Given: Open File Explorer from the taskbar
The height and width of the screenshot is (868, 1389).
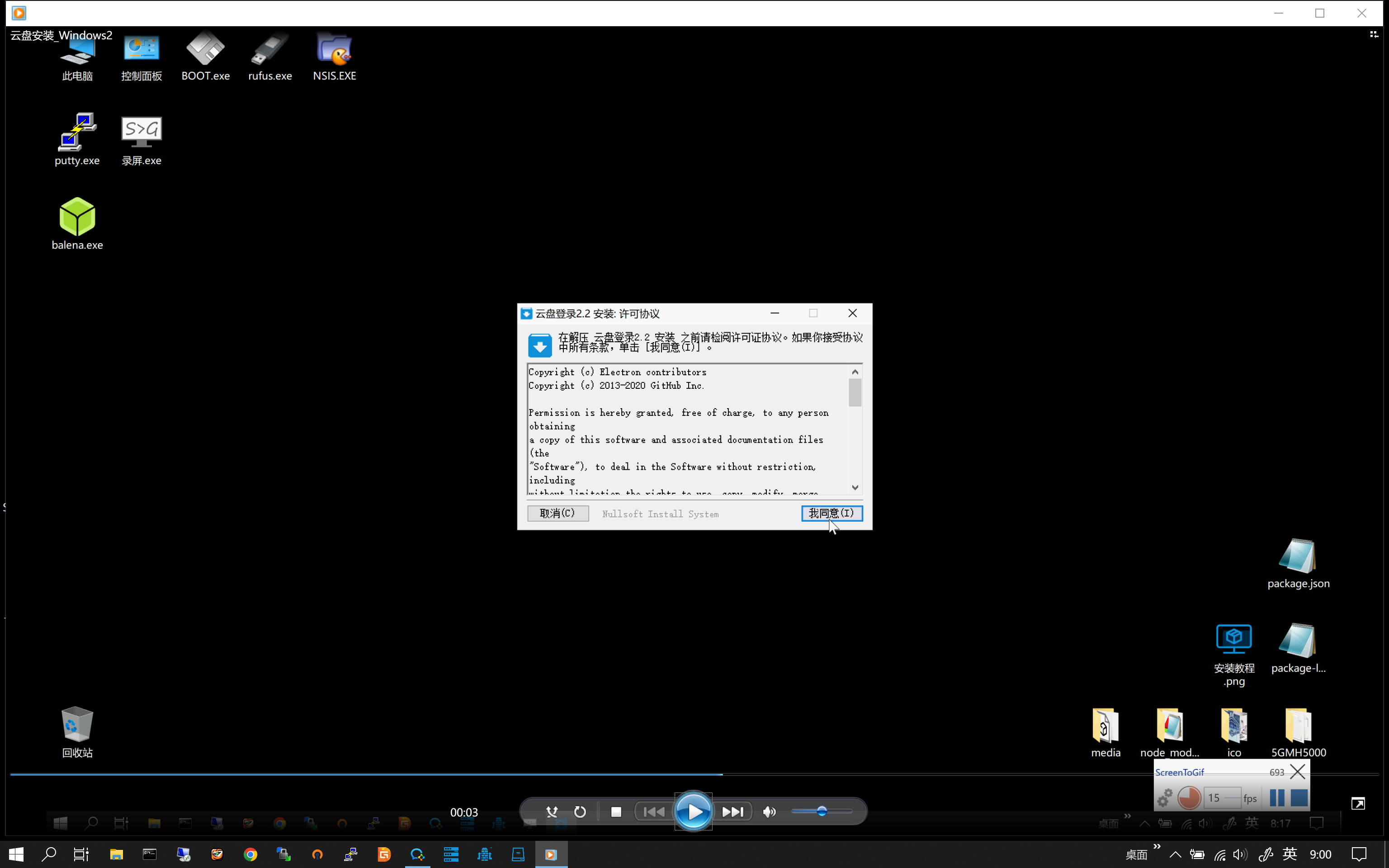Looking at the screenshot, I should point(117,854).
